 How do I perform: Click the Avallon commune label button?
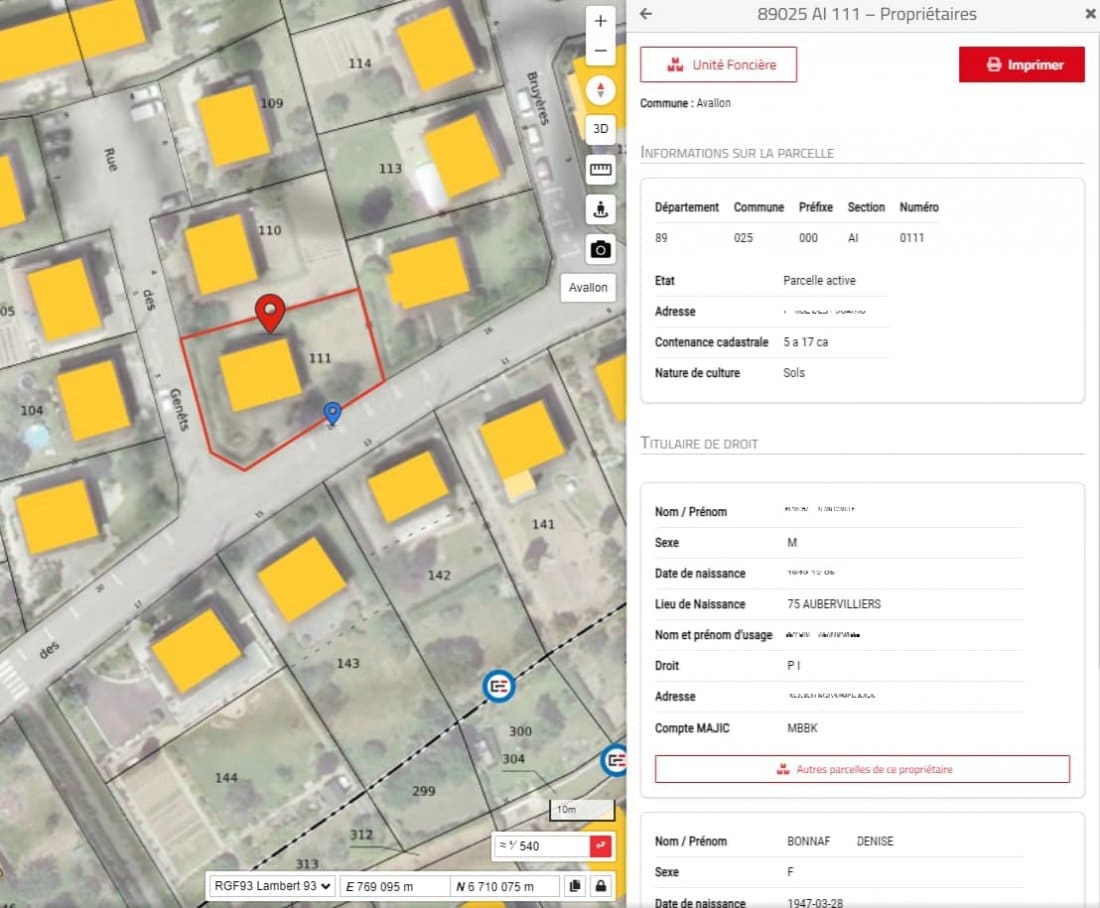pyautogui.click(x=588, y=287)
